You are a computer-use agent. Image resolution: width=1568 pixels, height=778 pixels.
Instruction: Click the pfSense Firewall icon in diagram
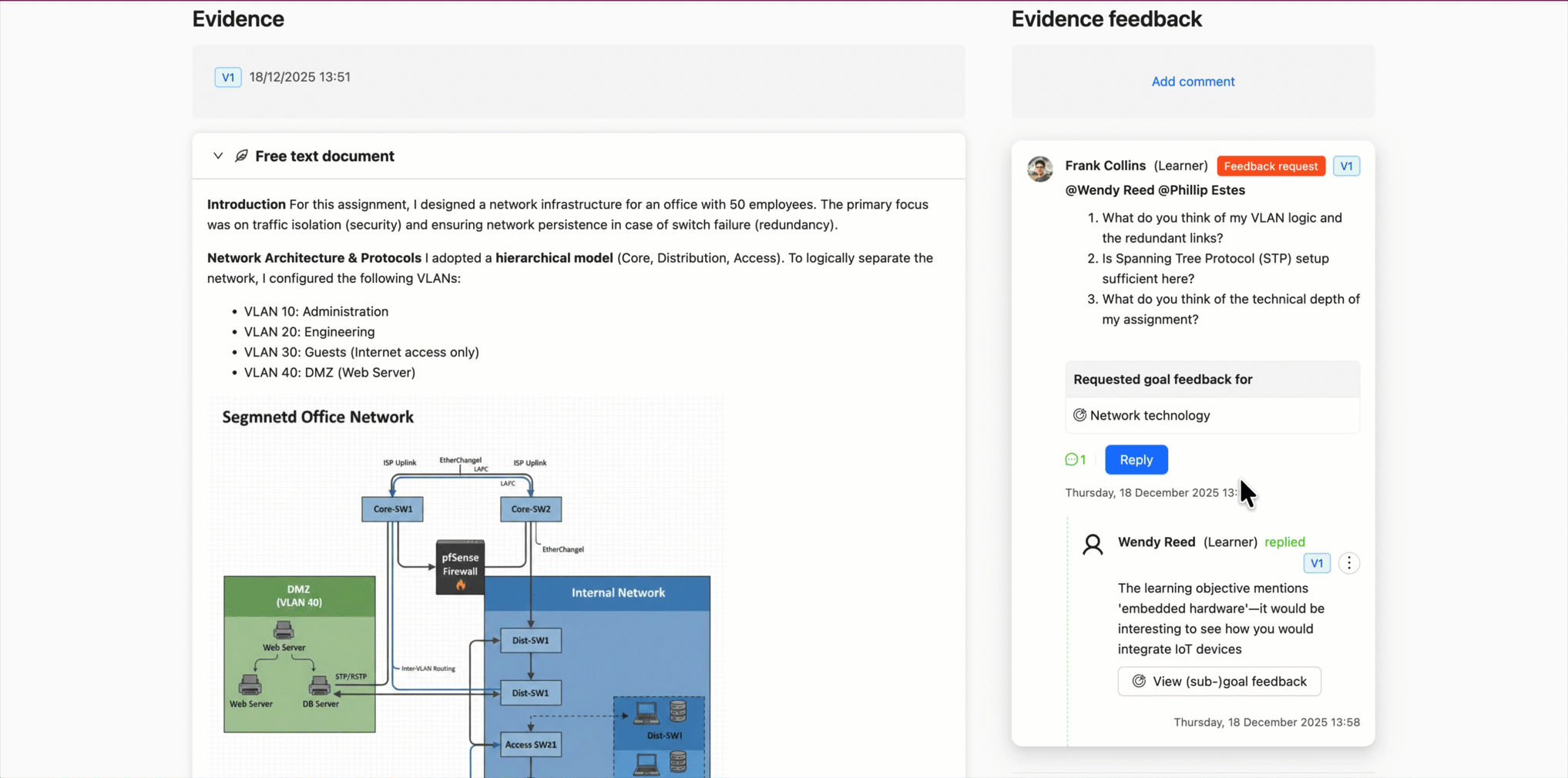(x=460, y=567)
